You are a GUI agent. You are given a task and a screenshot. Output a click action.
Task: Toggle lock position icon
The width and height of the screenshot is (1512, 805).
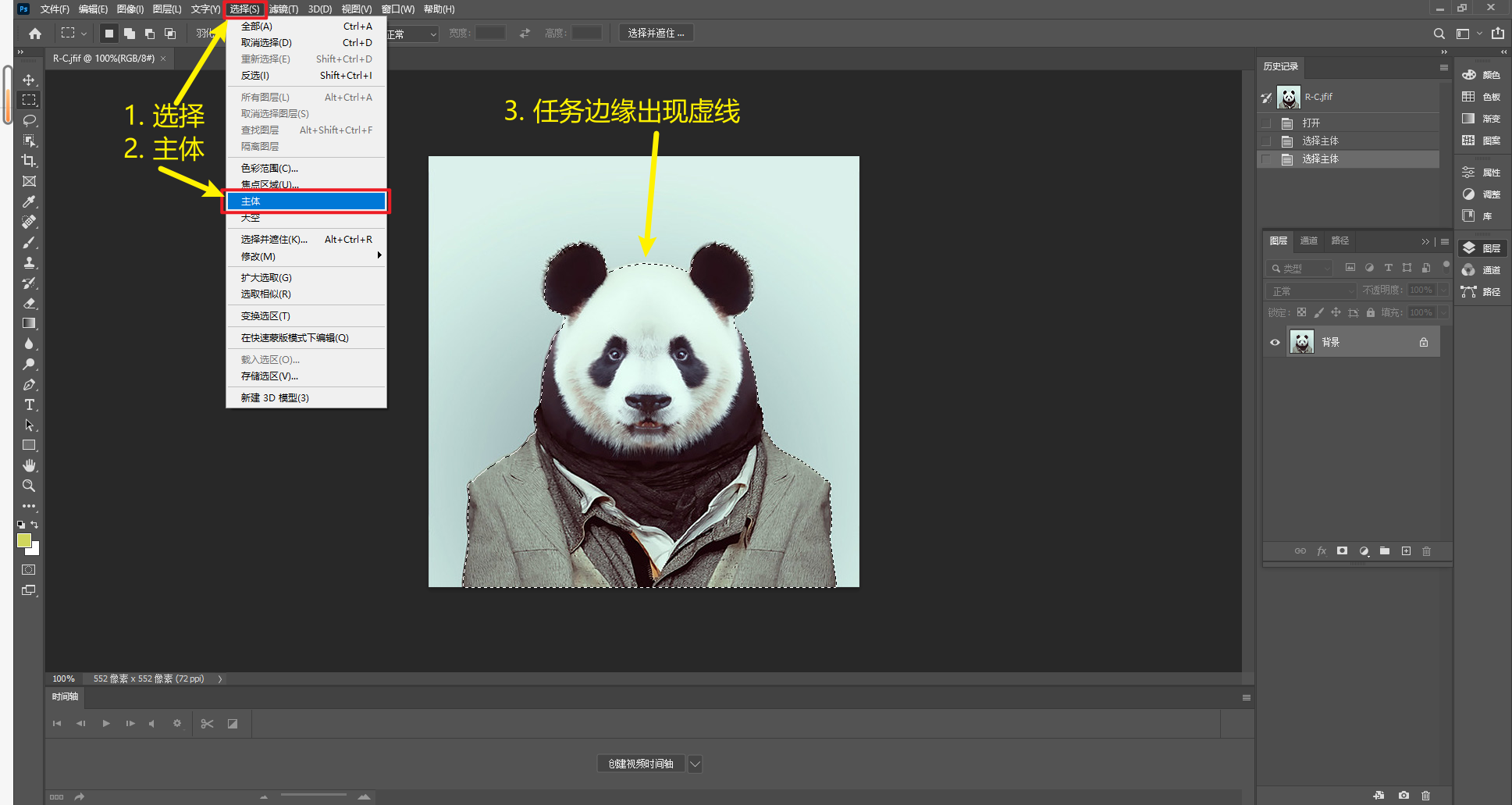click(x=1336, y=312)
